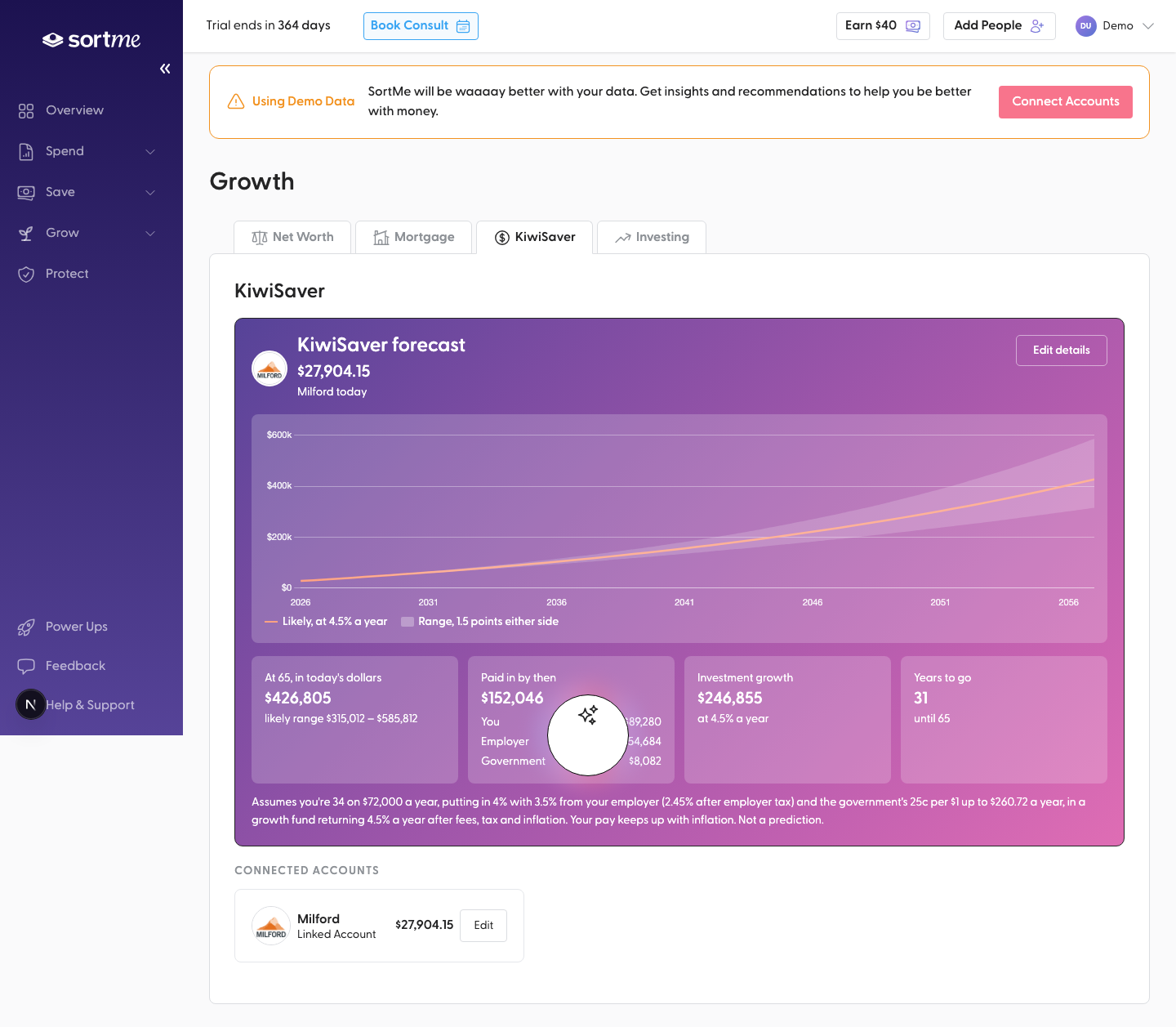
Task: Click Edit details on KiwiSaver forecast
Action: tap(1062, 351)
